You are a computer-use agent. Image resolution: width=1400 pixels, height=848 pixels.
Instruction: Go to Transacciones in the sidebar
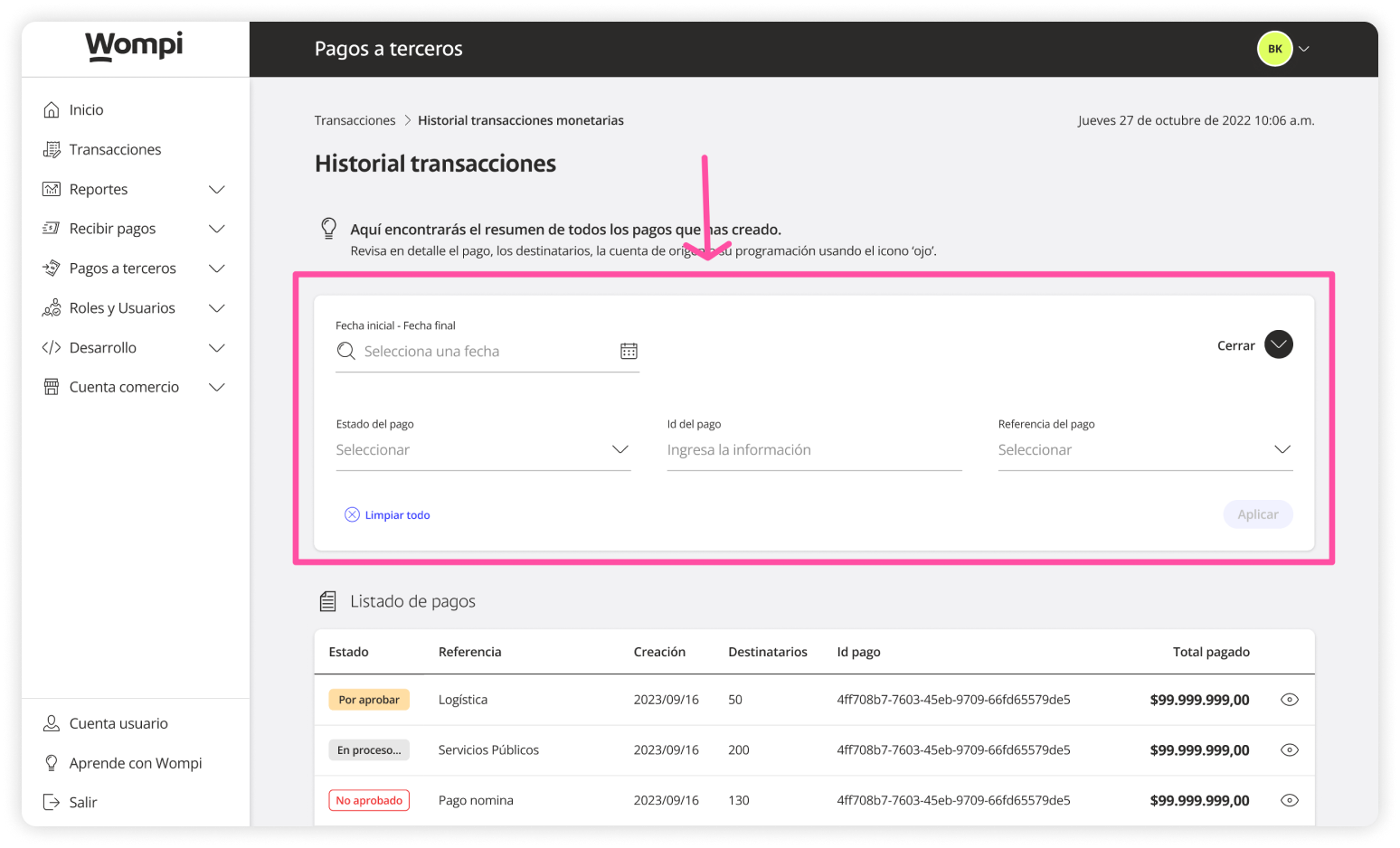[115, 149]
